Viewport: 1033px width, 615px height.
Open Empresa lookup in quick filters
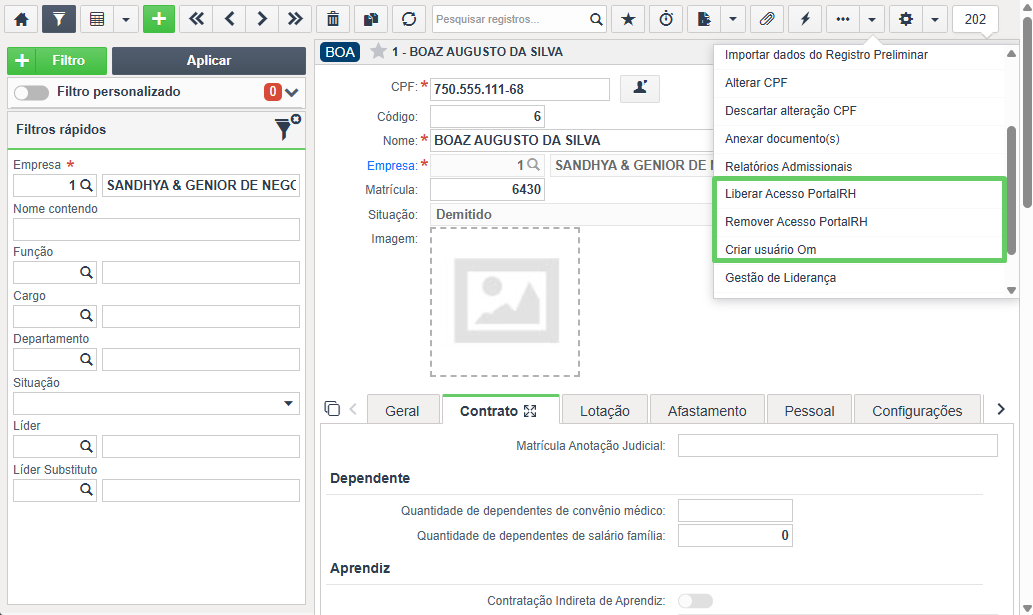coord(86,186)
